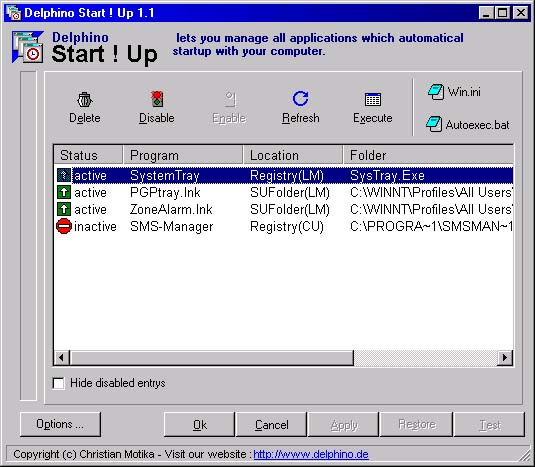The width and height of the screenshot is (535, 467).
Task: Sort the list by the Location column header
Action: tap(293, 155)
